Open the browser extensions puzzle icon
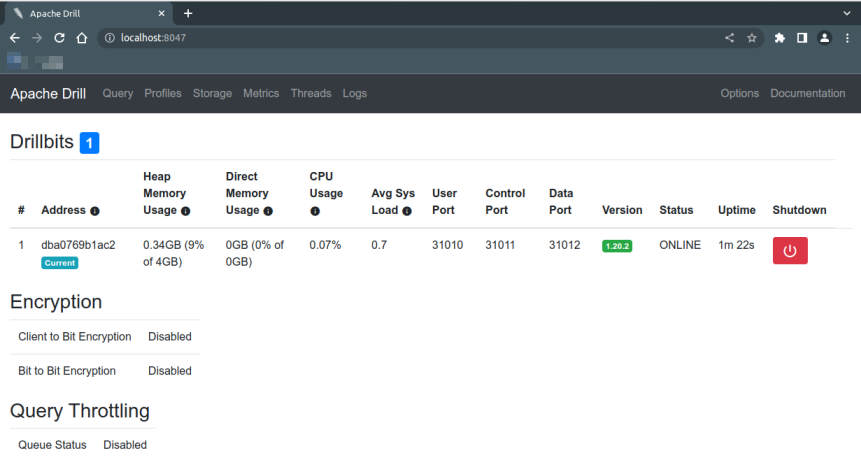The height and width of the screenshot is (460, 861). point(779,38)
